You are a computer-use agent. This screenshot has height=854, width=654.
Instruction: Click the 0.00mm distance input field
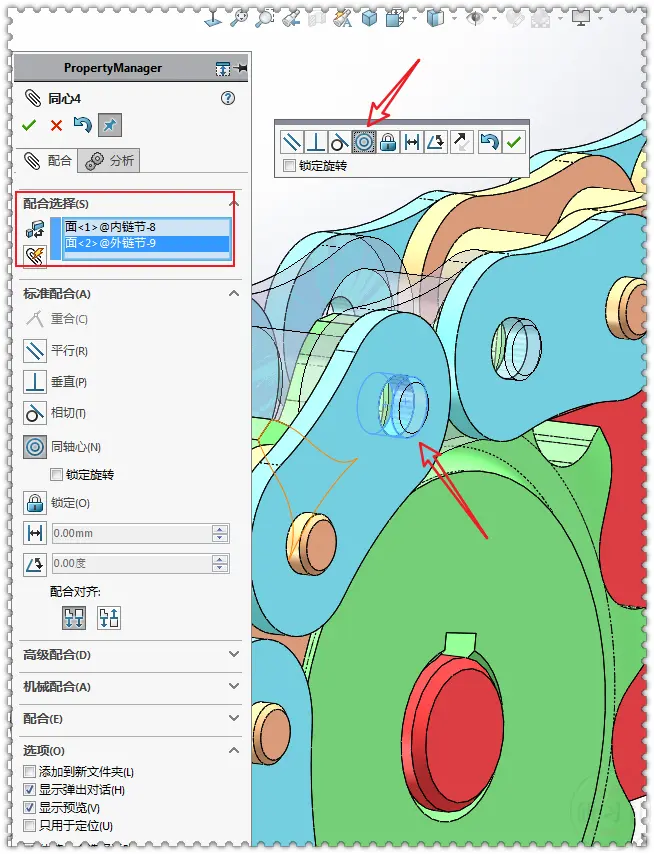tap(131, 533)
